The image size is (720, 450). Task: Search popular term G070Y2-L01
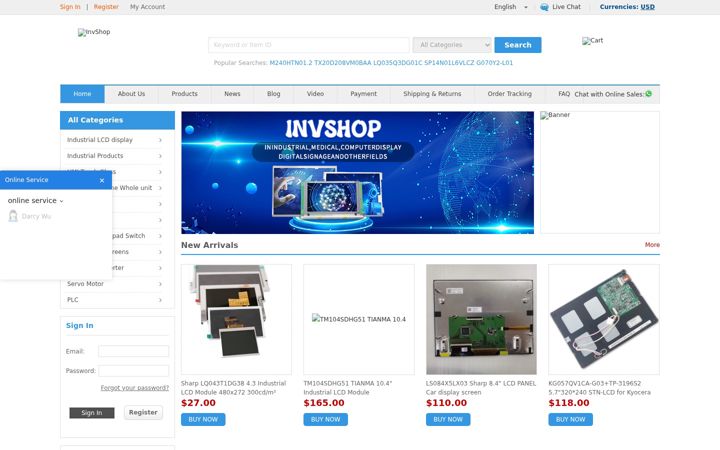coord(495,63)
